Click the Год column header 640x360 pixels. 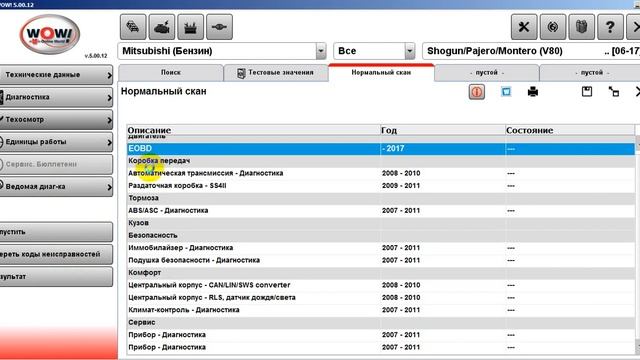[x=443, y=130]
